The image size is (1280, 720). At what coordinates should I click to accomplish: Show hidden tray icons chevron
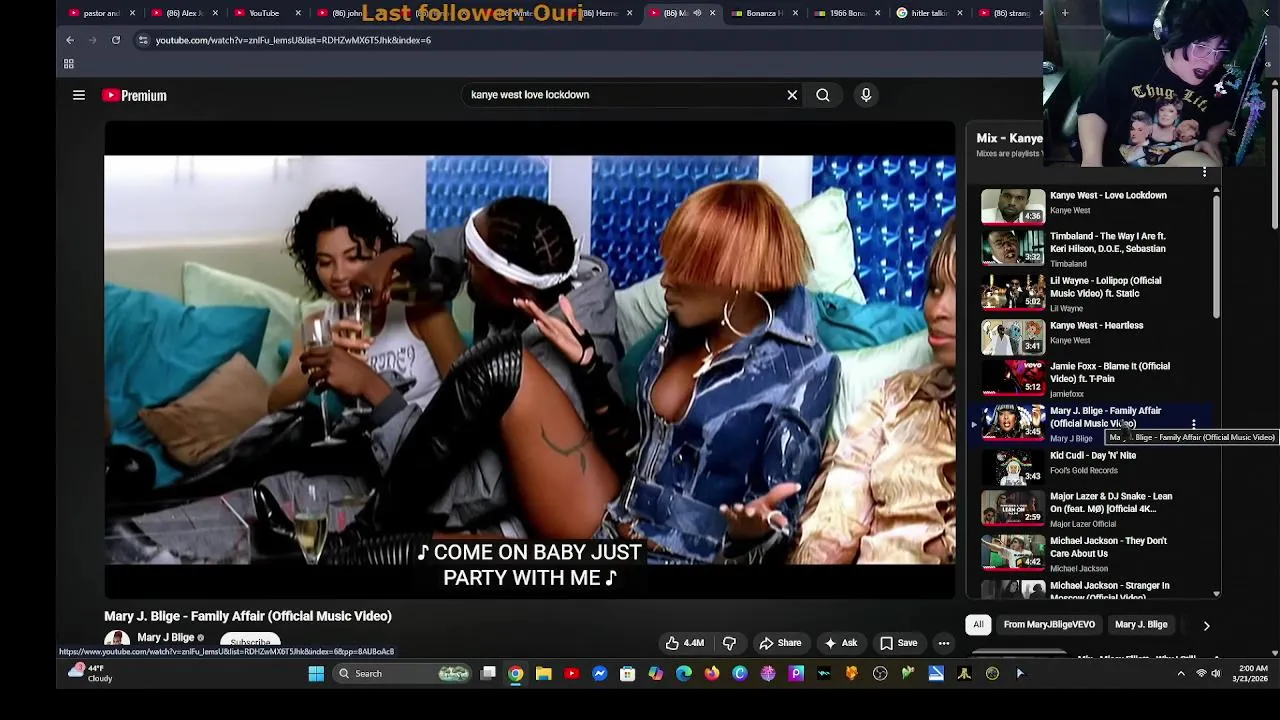point(1181,674)
